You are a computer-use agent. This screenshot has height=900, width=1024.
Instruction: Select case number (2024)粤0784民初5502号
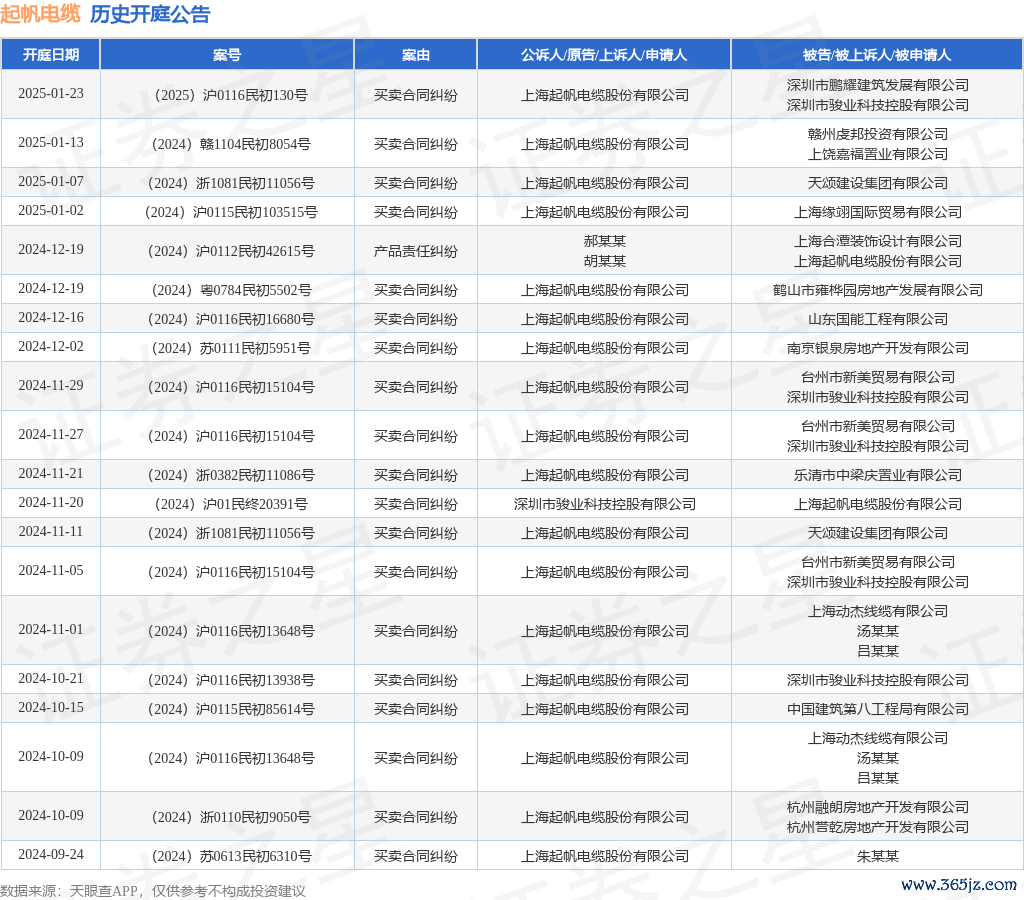[x=231, y=291]
